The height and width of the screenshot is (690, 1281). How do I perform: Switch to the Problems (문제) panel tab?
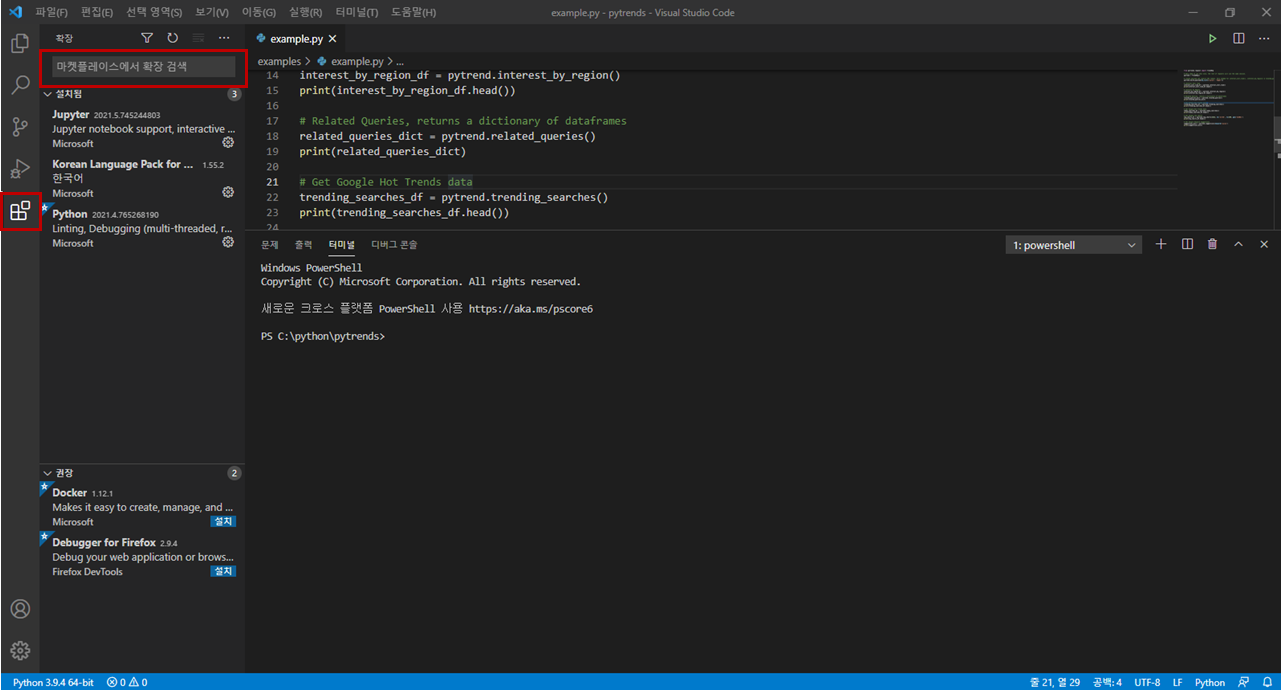[x=270, y=245]
